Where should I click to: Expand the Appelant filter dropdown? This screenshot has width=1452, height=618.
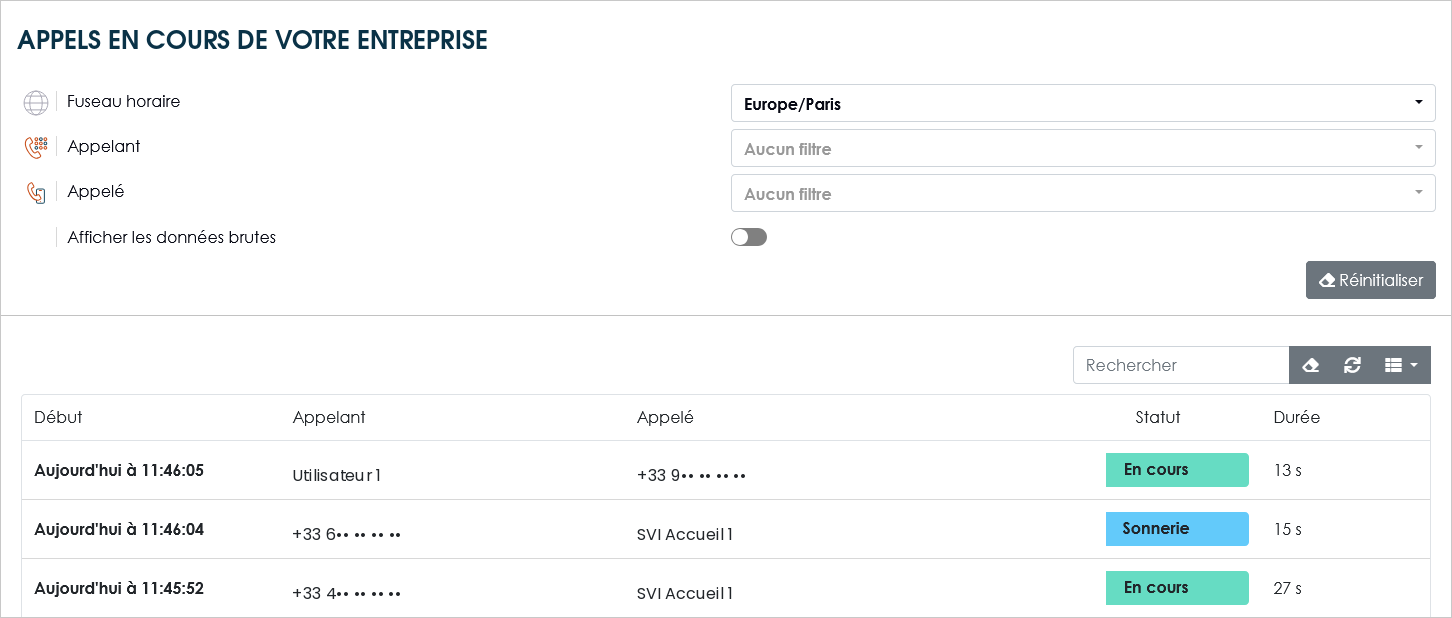1083,148
